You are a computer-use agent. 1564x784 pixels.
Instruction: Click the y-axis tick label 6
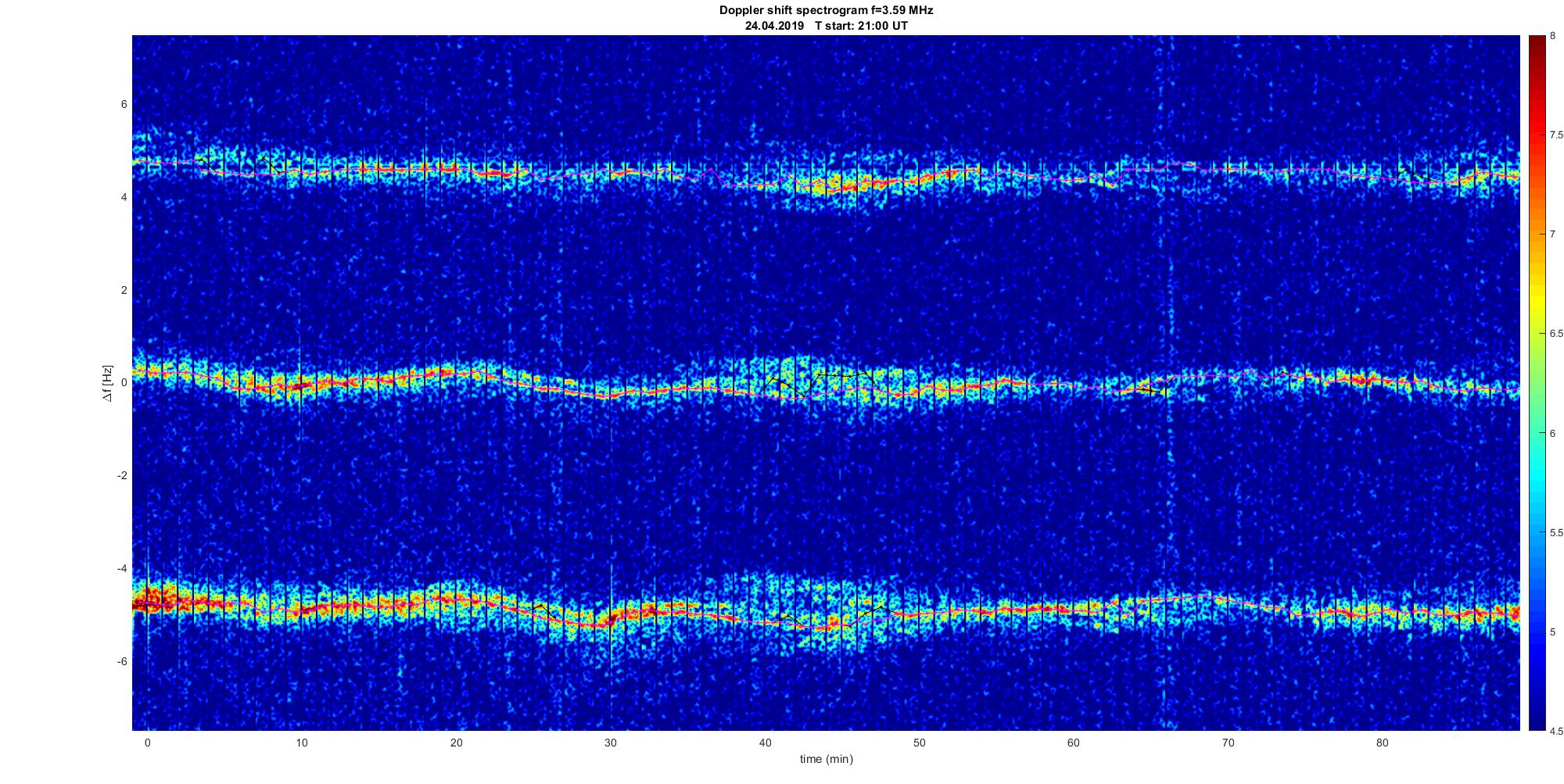(124, 105)
